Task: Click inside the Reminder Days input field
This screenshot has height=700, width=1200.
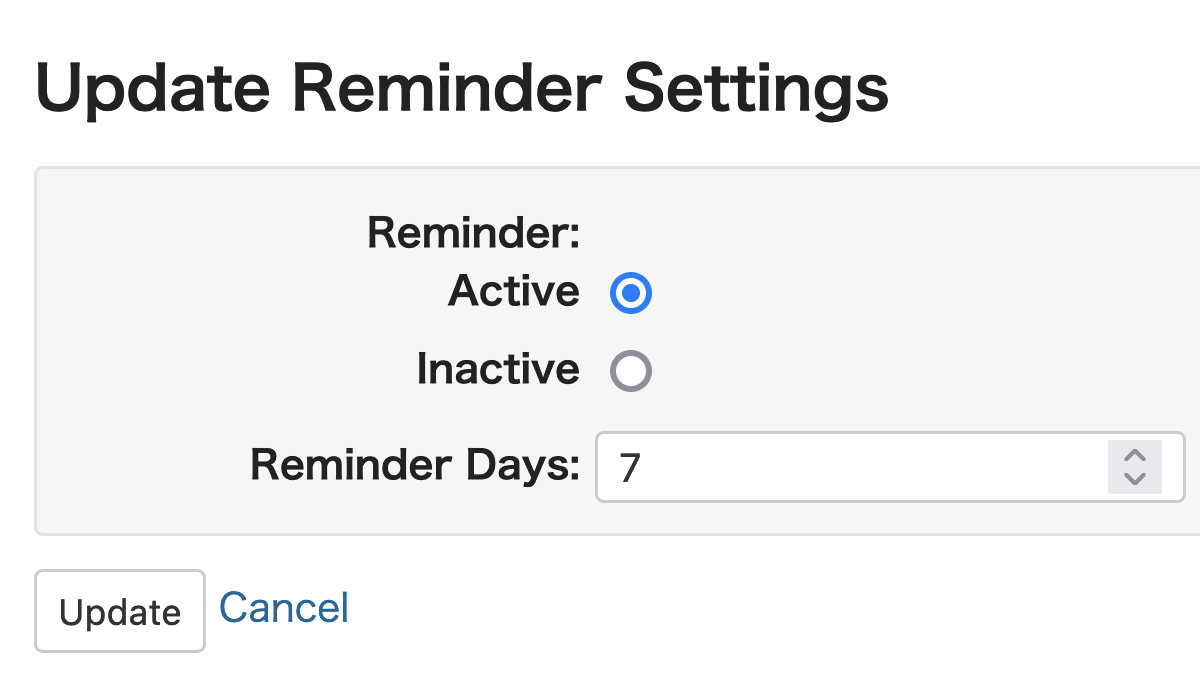Action: tap(800, 467)
